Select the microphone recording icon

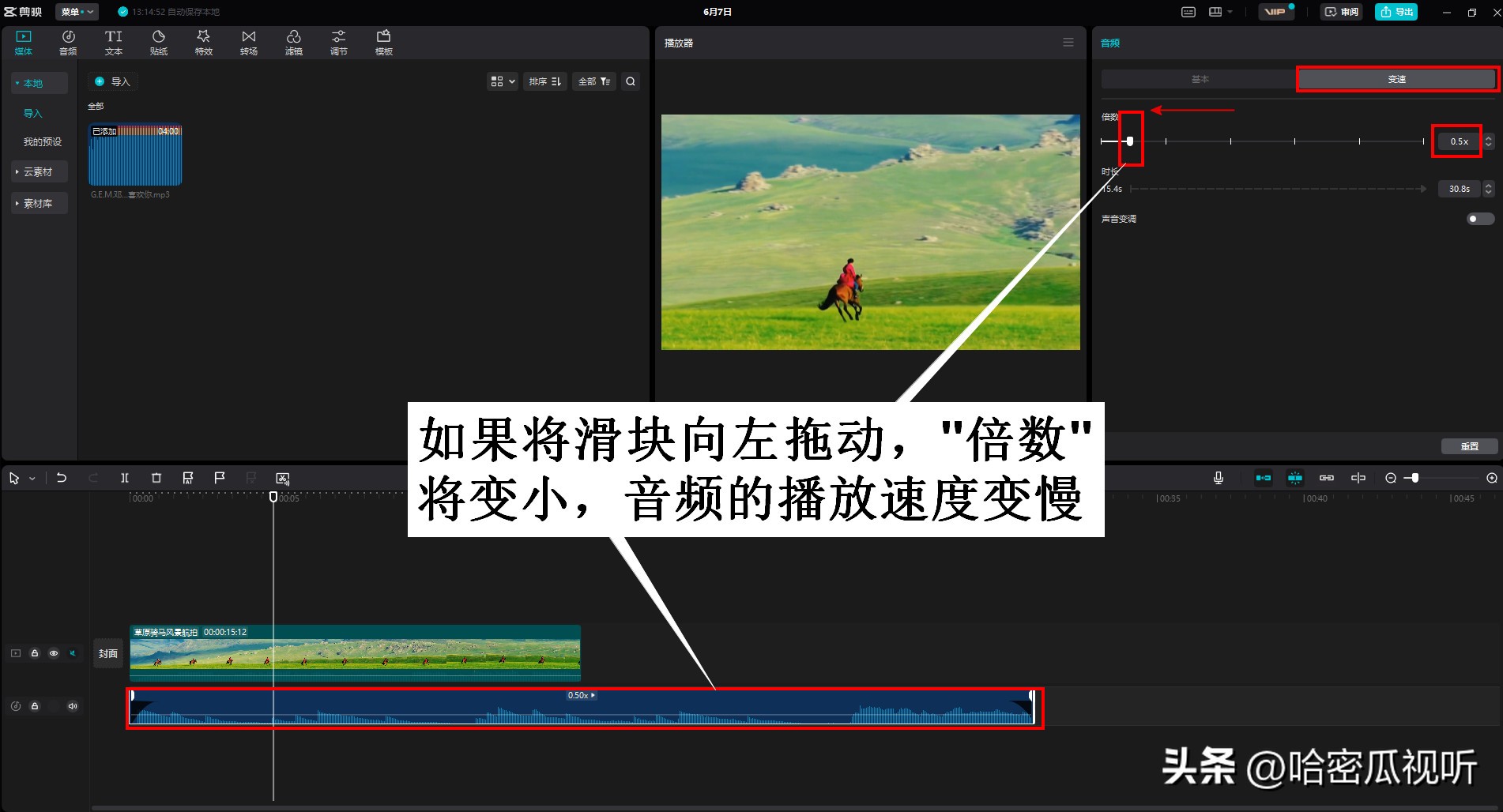pos(1219,478)
